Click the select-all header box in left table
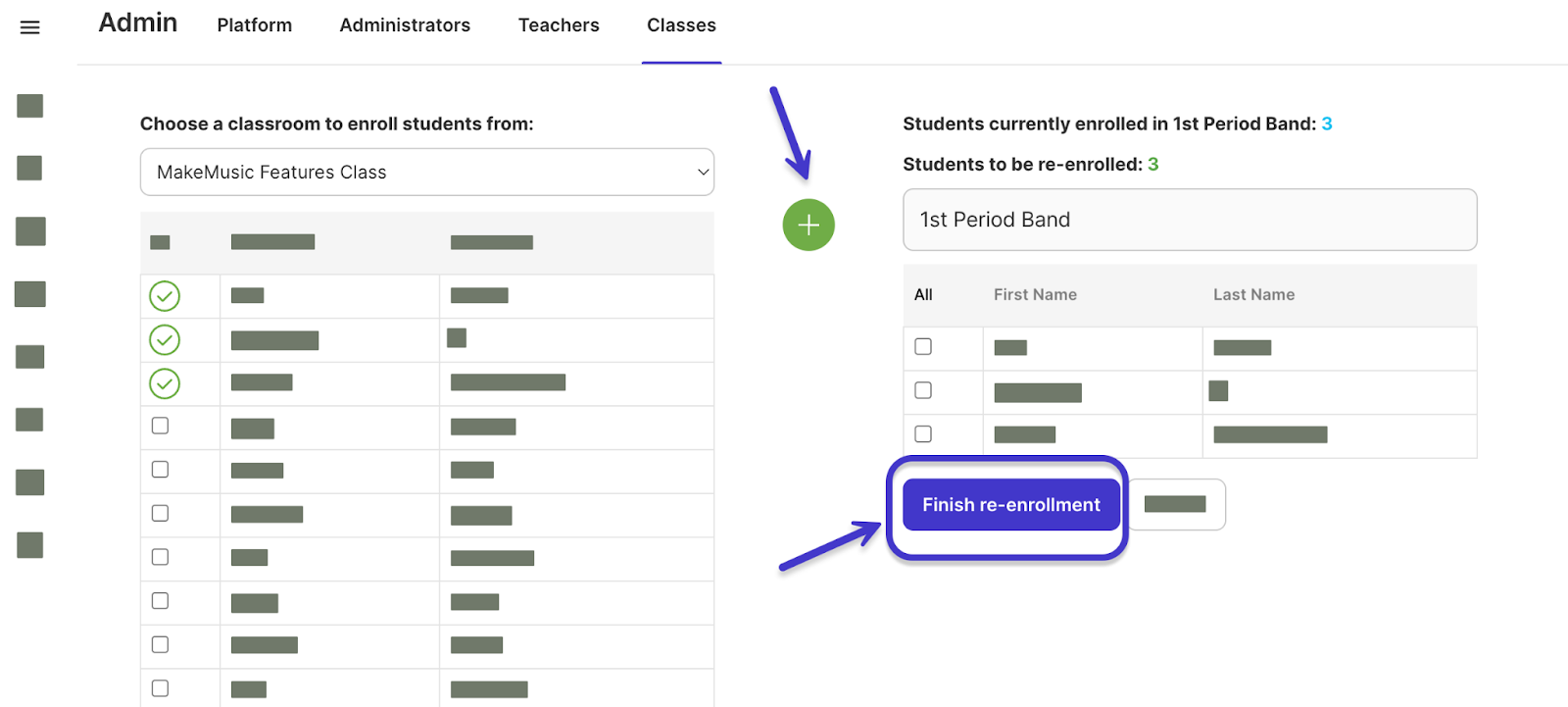The width and height of the screenshot is (1568, 707). point(161,242)
